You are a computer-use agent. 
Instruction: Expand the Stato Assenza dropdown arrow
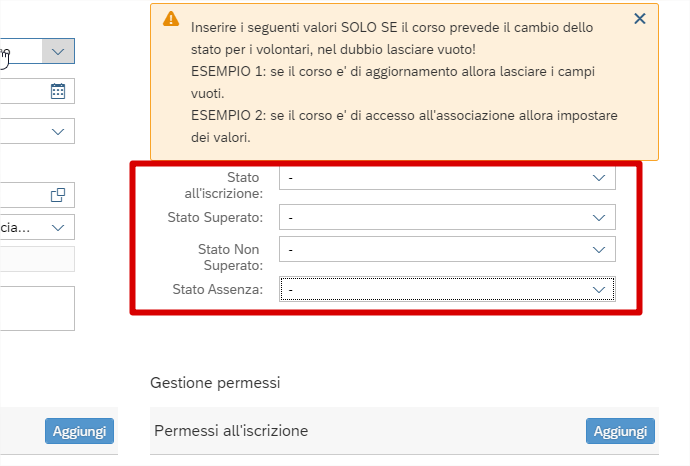click(599, 289)
